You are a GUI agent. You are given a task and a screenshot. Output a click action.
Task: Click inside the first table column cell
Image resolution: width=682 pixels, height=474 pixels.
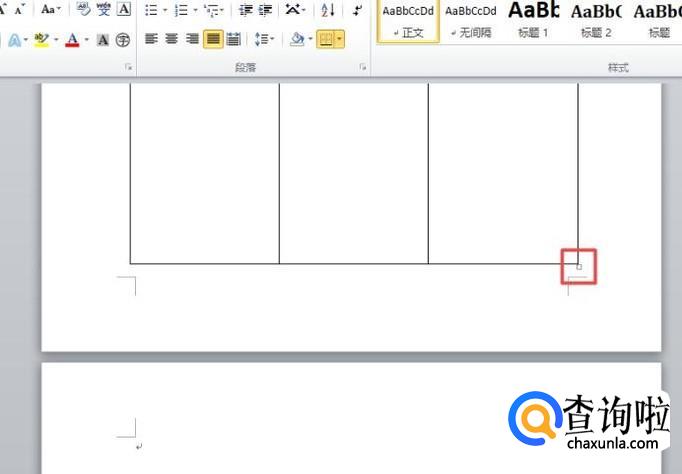tap(204, 173)
